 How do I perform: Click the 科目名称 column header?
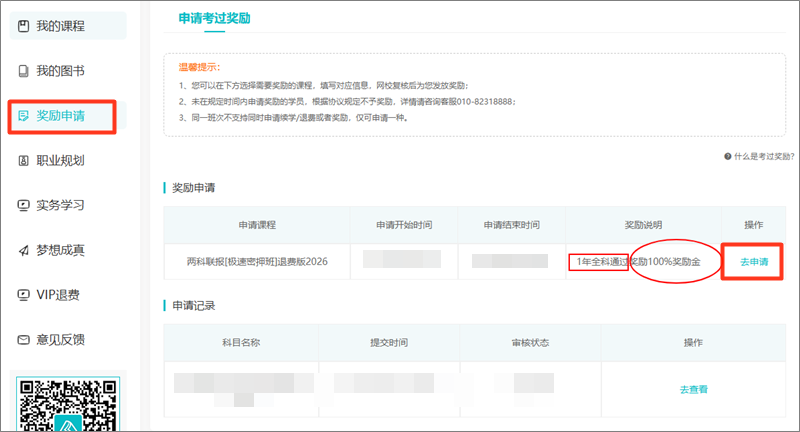click(x=241, y=343)
